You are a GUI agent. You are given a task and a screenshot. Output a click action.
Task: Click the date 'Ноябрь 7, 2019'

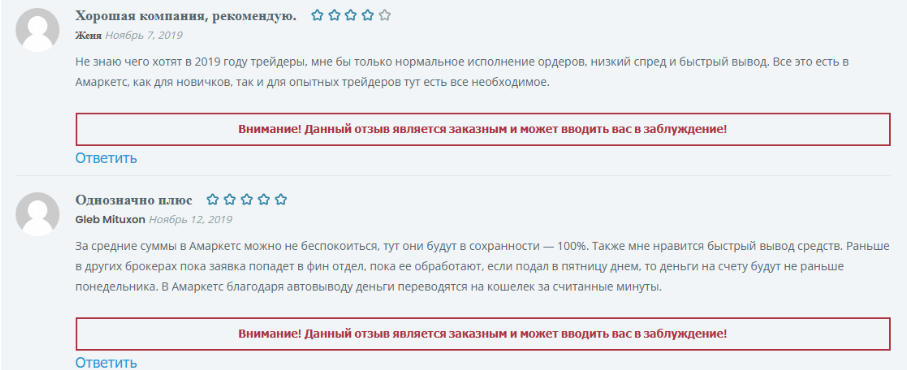pyautogui.click(x=143, y=35)
